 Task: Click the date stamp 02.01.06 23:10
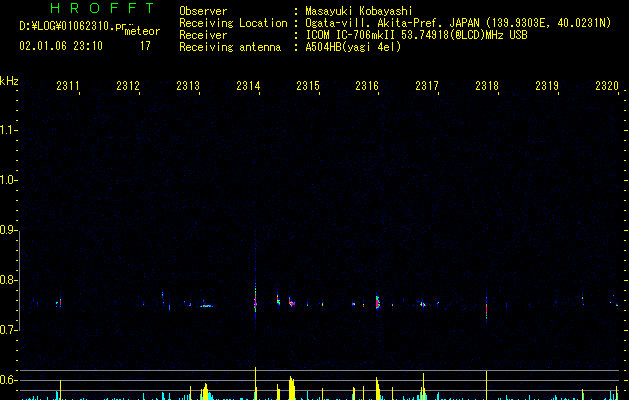pyautogui.click(x=61, y=46)
